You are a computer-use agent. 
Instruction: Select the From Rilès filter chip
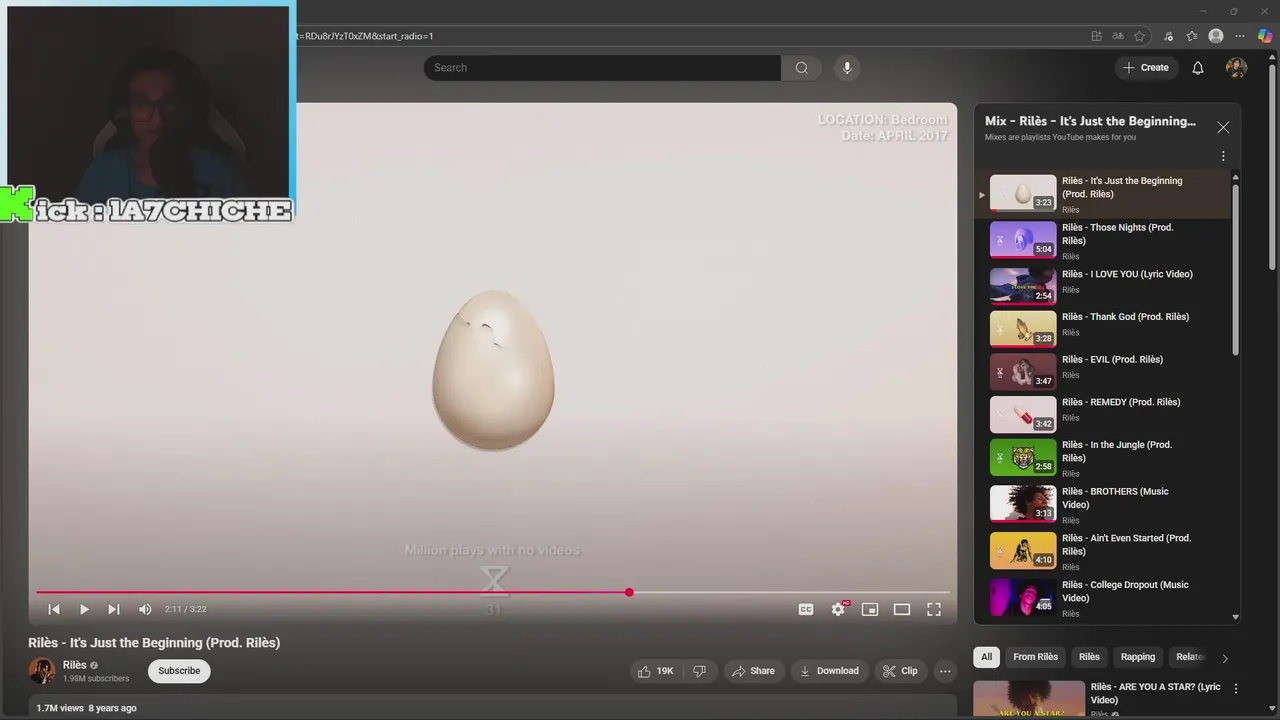point(1035,657)
